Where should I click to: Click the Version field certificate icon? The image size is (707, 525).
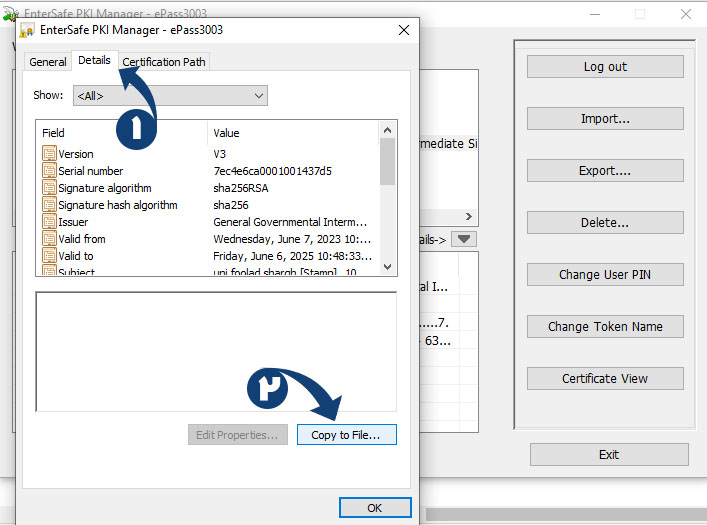pos(49,154)
